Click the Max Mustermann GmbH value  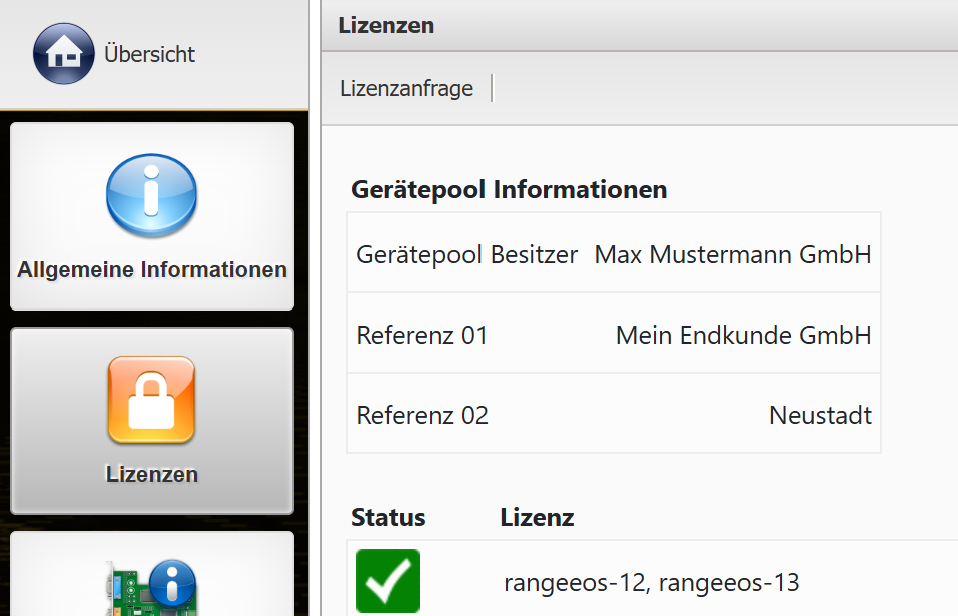pyautogui.click(x=732, y=254)
